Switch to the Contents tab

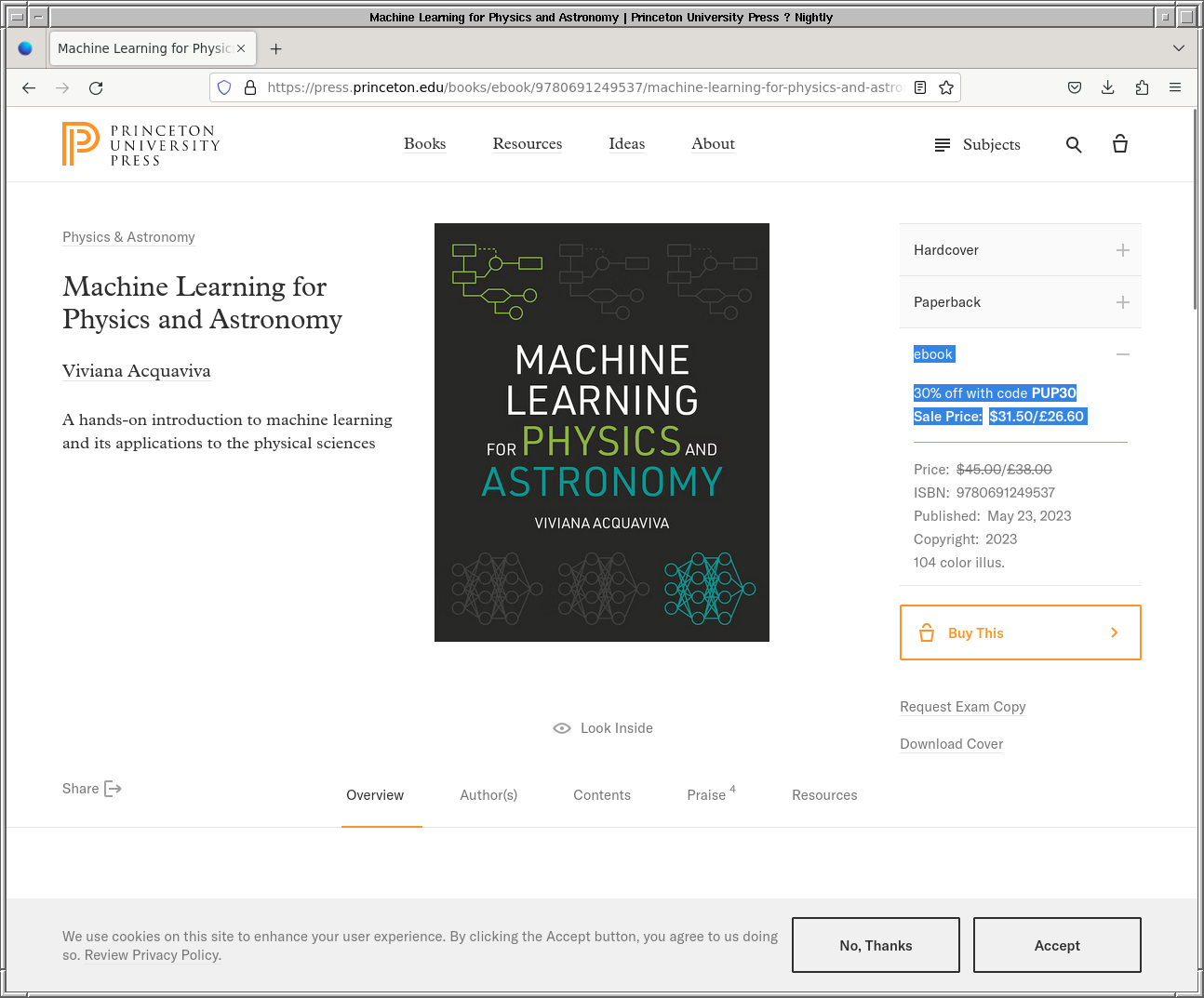tap(602, 795)
